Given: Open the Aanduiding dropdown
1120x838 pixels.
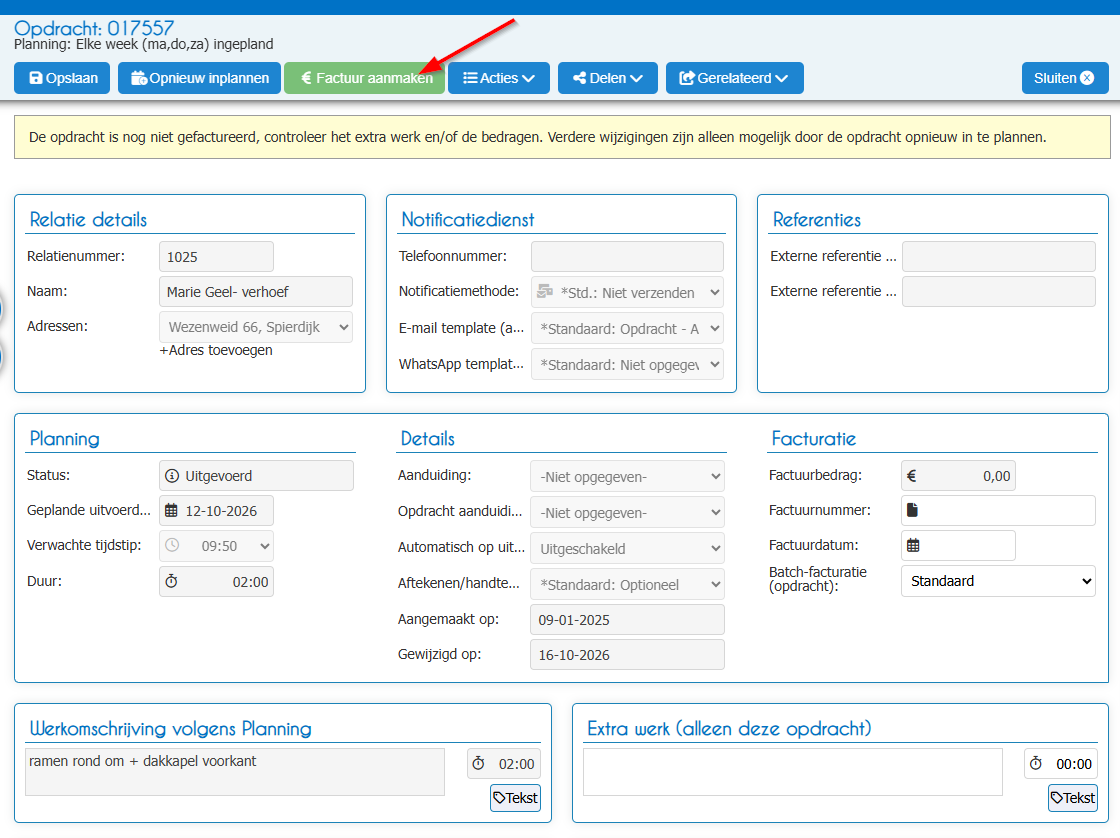Looking at the screenshot, I should point(627,477).
